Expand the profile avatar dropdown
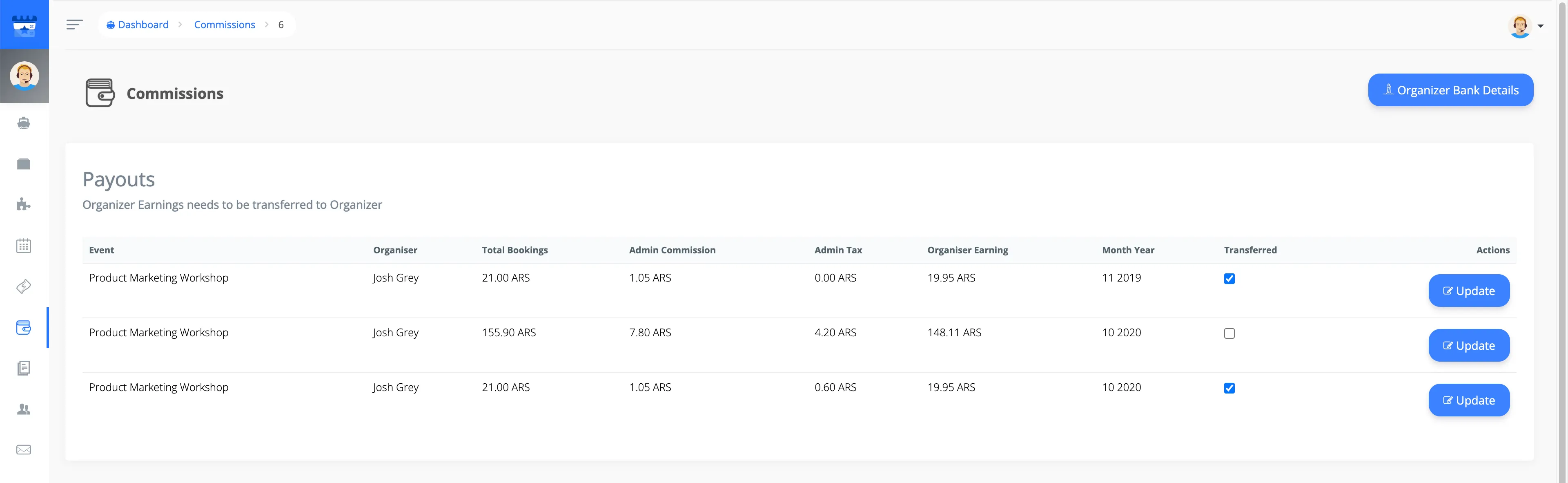This screenshot has width=1568, height=483. point(1520,26)
